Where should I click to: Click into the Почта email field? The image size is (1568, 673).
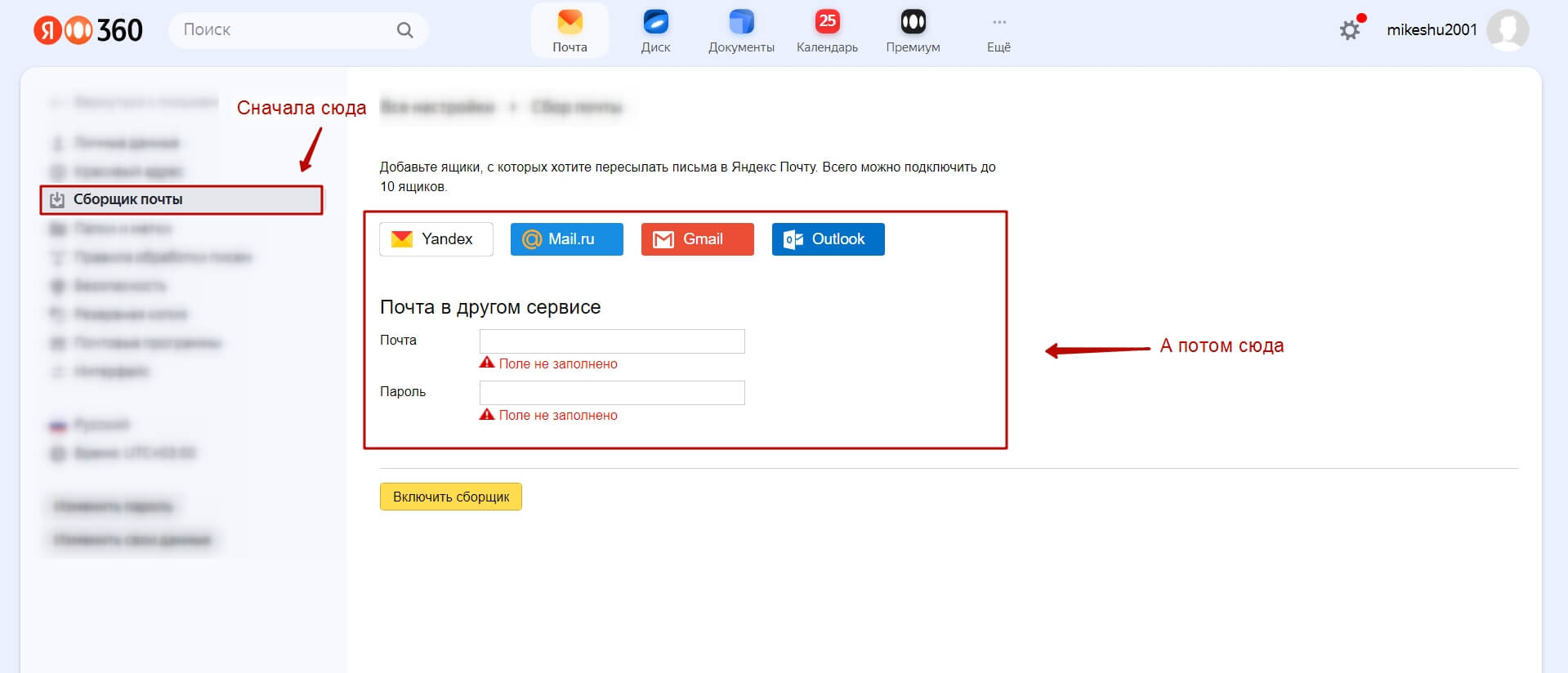[612, 341]
